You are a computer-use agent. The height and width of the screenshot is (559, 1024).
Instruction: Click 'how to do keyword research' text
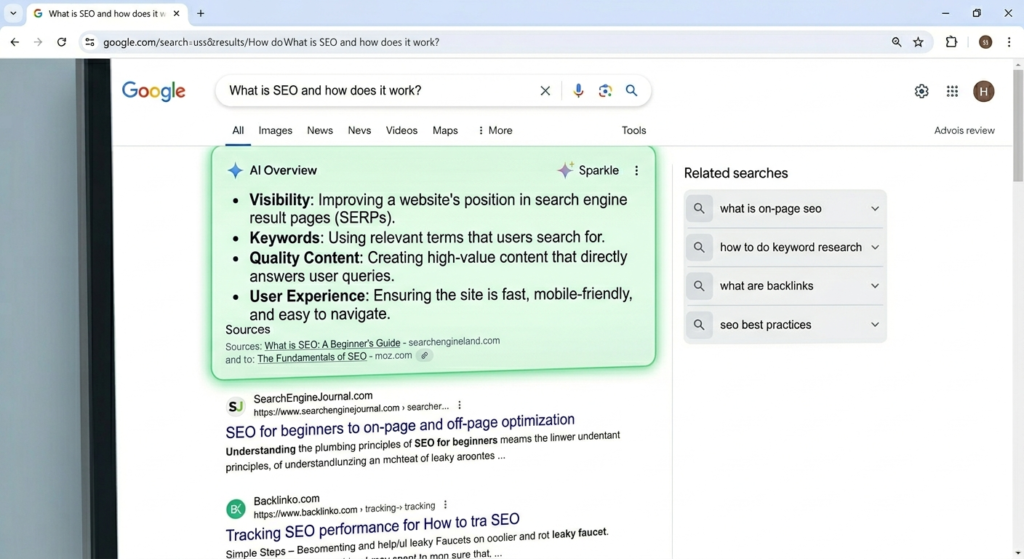pyautogui.click(x=790, y=248)
